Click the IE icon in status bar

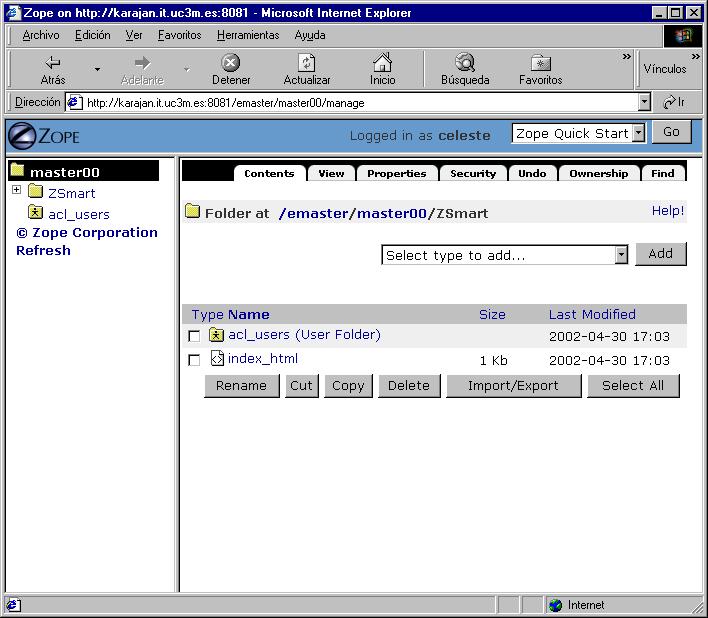click(13, 605)
